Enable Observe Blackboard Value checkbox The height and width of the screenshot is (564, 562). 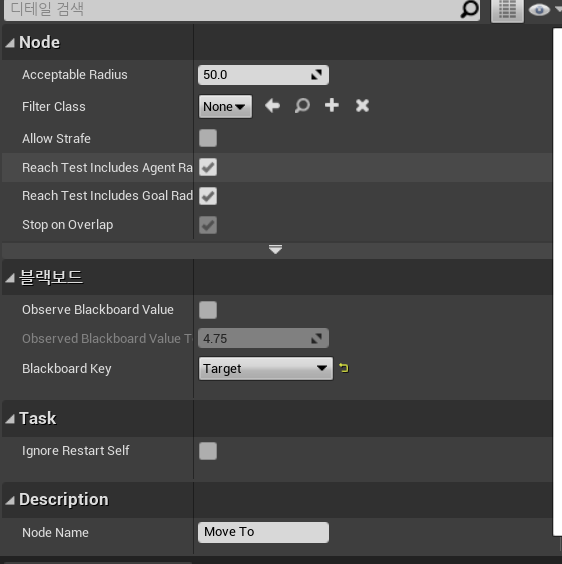click(x=208, y=310)
